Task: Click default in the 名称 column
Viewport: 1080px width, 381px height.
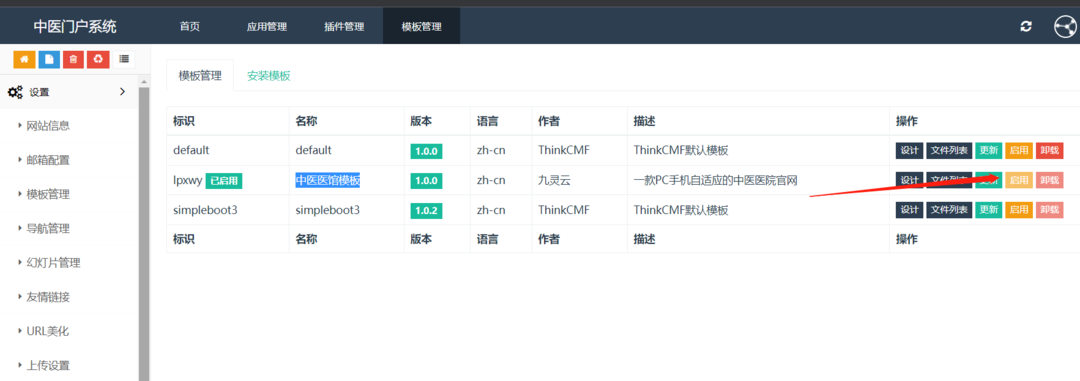Action: coord(313,150)
